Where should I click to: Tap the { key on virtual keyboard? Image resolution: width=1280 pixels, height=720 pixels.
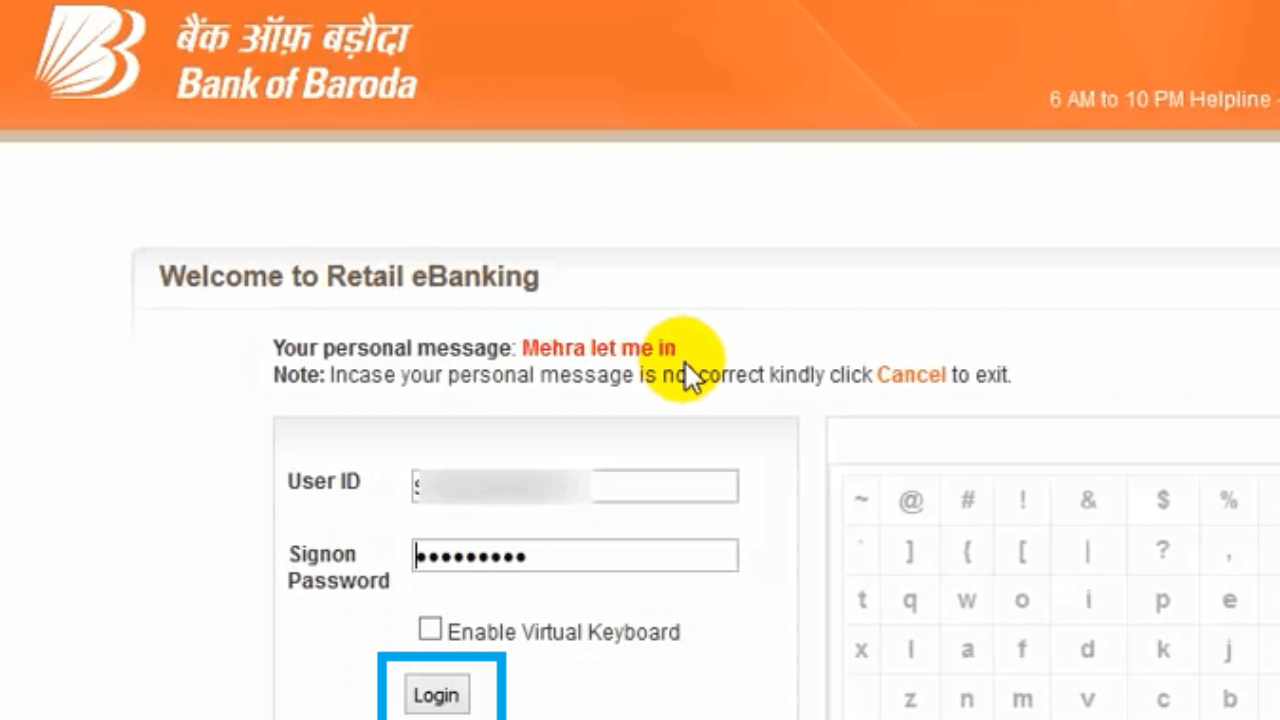(967, 550)
